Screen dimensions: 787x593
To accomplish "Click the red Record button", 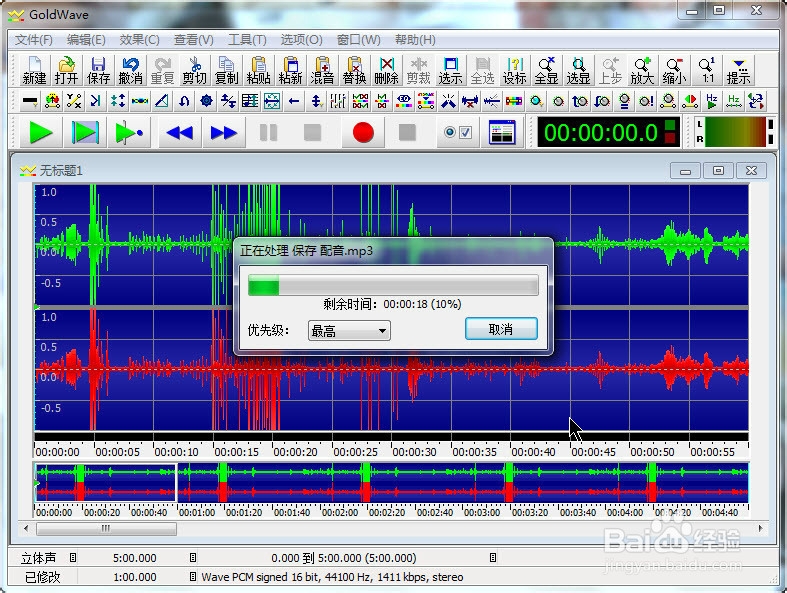I will [363, 133].
